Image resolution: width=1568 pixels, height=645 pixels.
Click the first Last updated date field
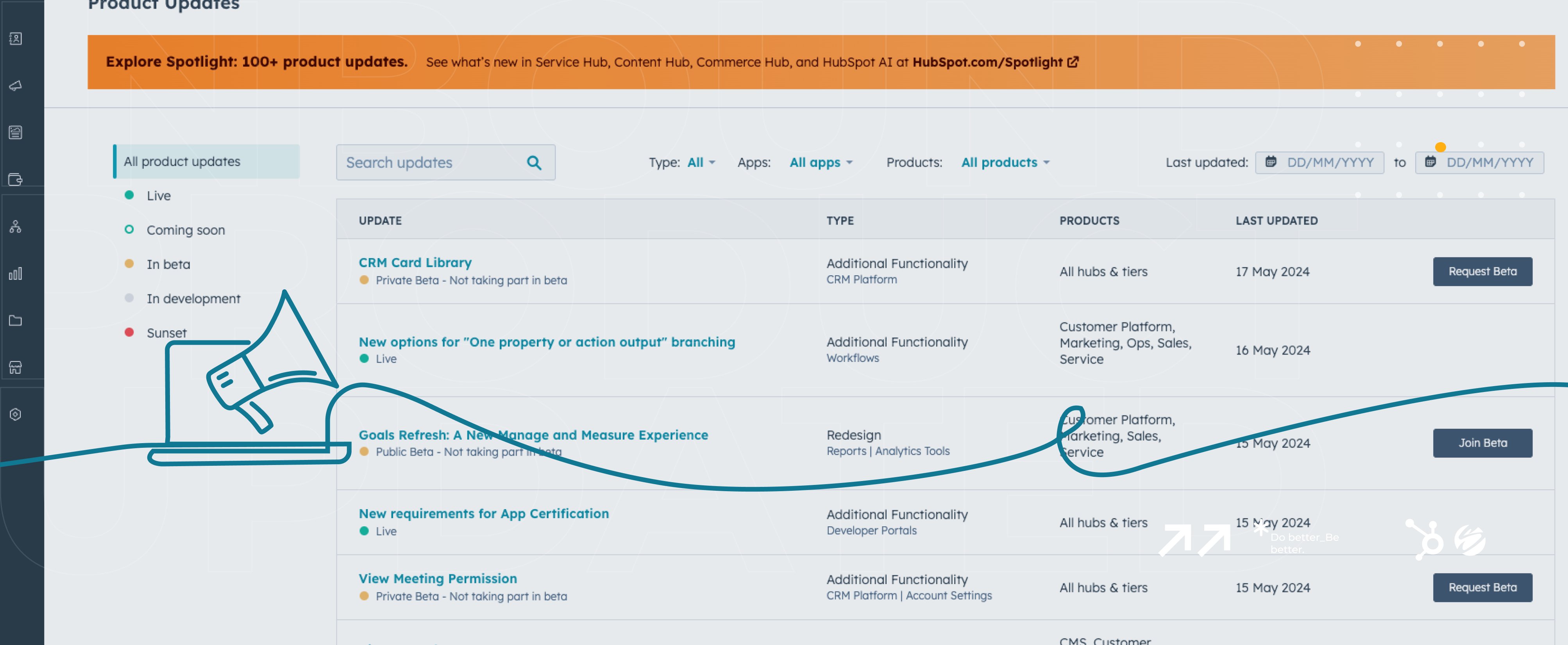point(1319,162)
